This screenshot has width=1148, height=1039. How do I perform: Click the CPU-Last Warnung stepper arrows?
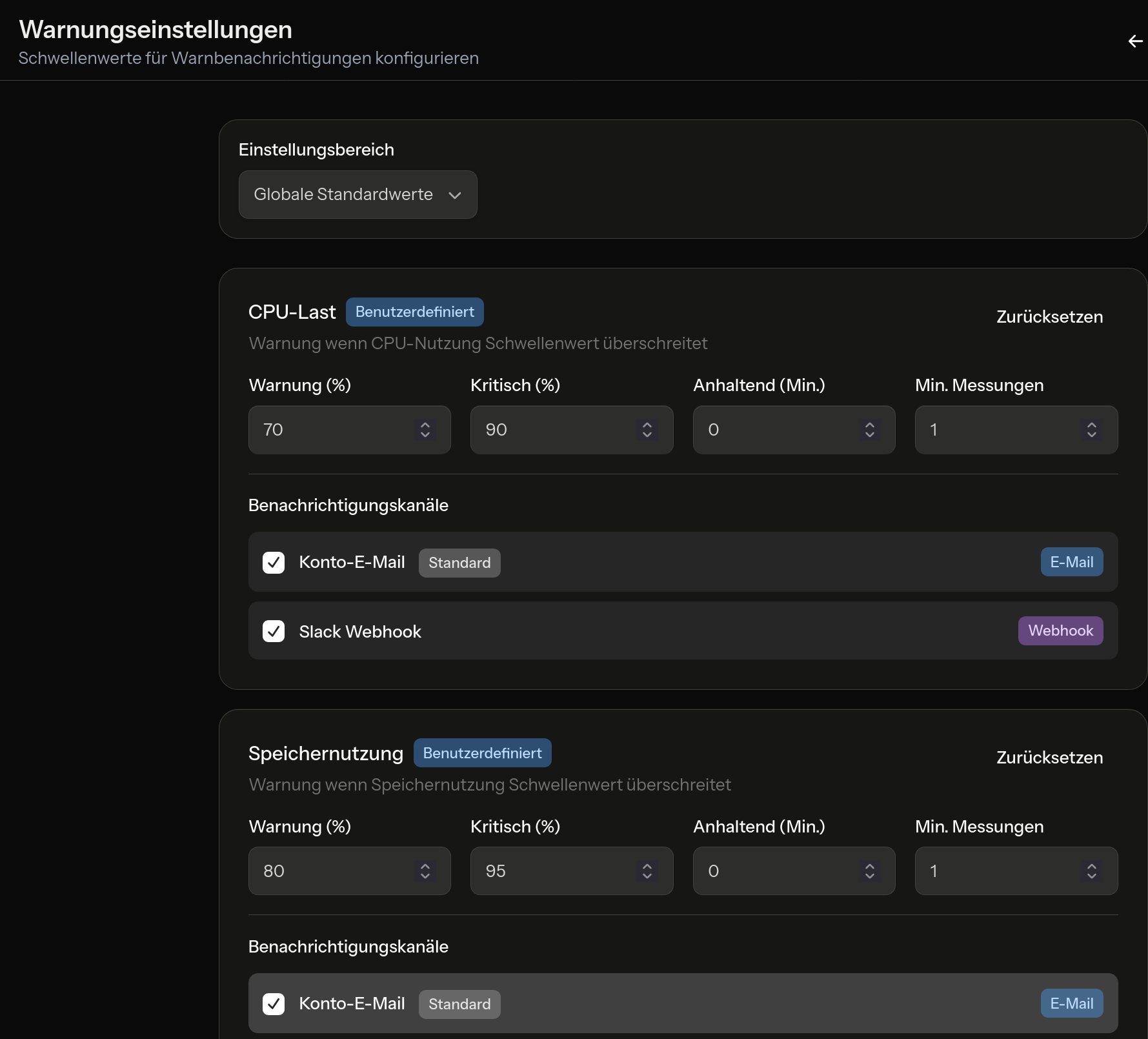(425, 430)
